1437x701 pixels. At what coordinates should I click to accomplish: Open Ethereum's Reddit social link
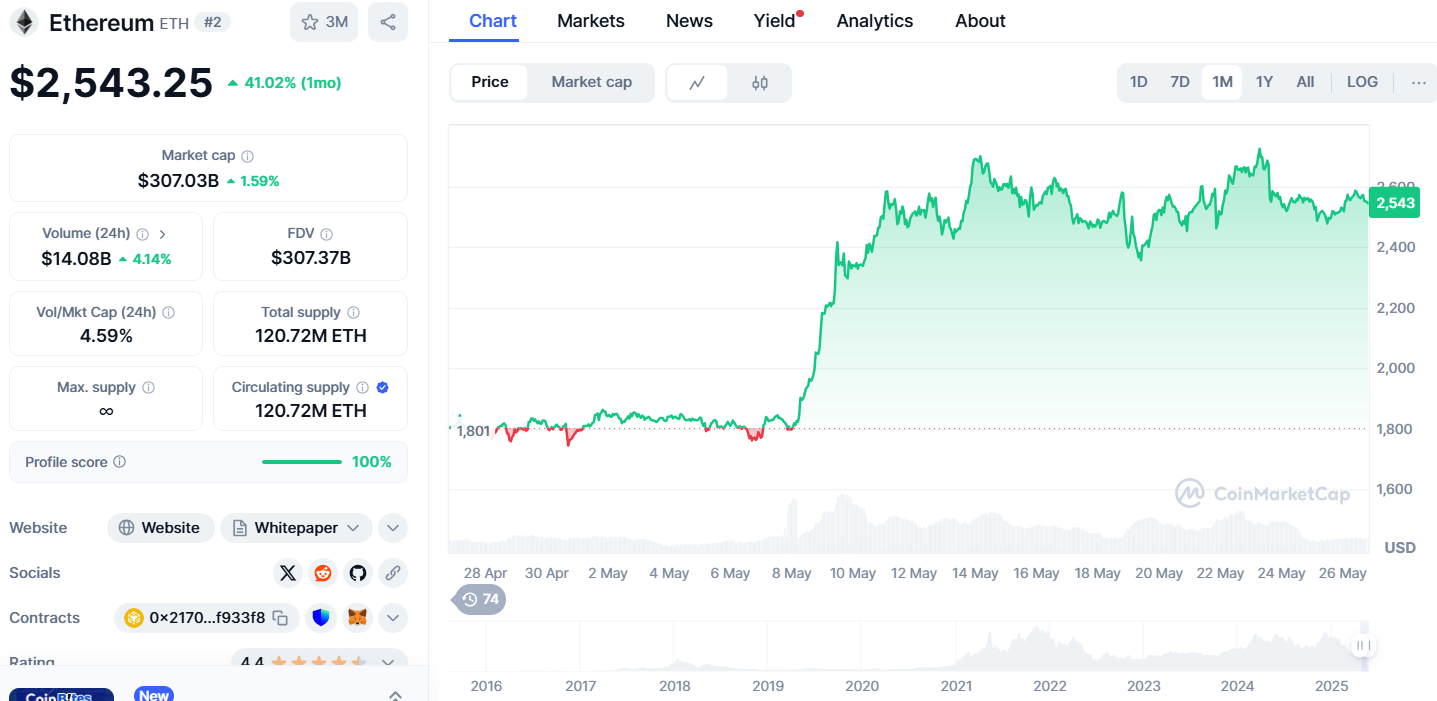click(x=323, y=573)
